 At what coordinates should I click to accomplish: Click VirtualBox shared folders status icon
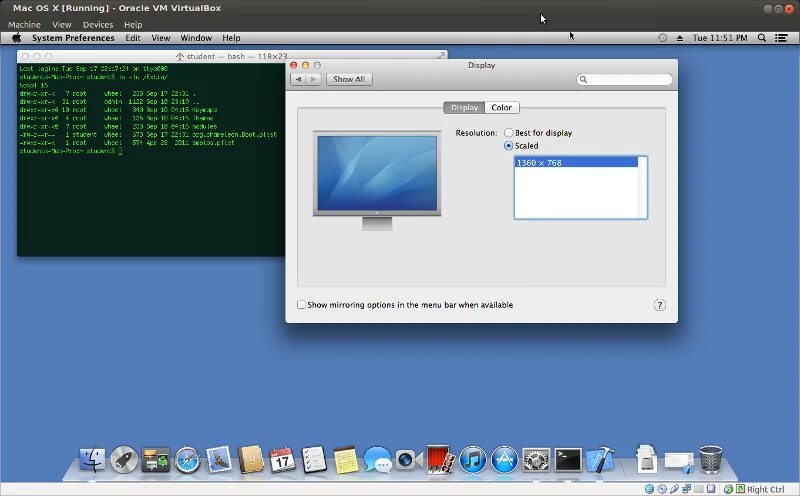tap(698, 489)
